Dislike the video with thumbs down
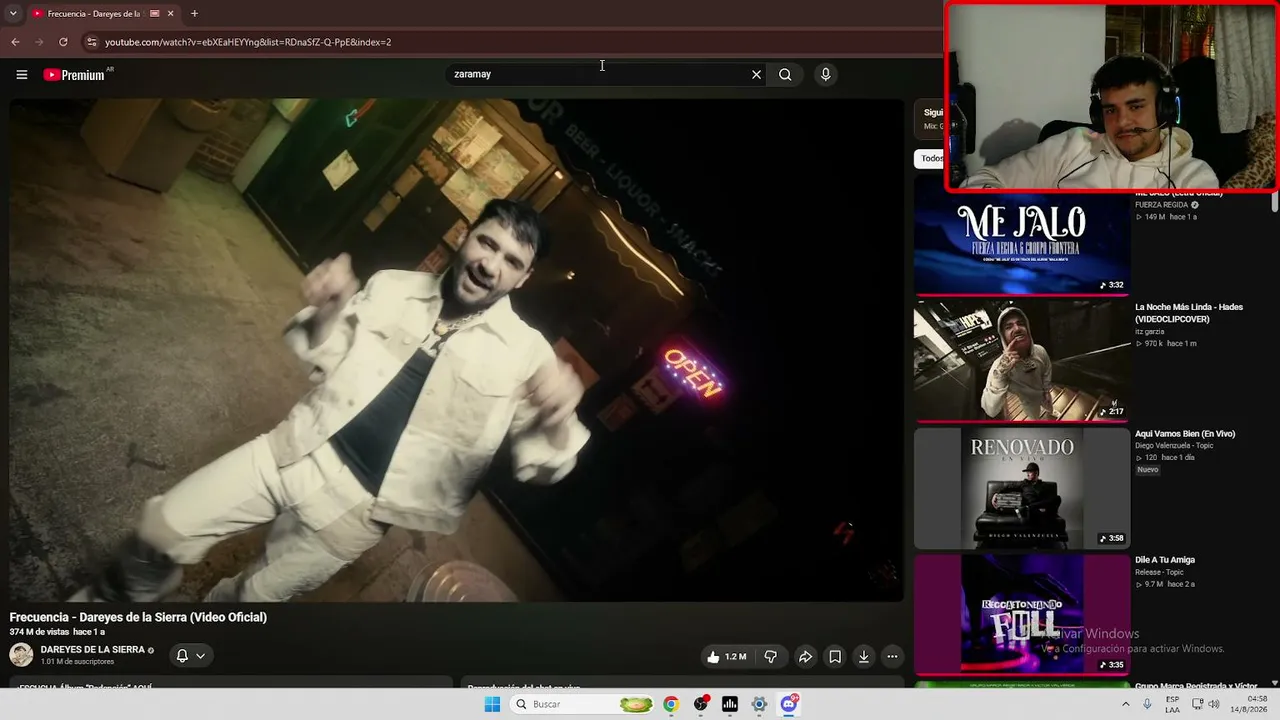Screen dimensions: 1280x720 click(x=771, y=657)
